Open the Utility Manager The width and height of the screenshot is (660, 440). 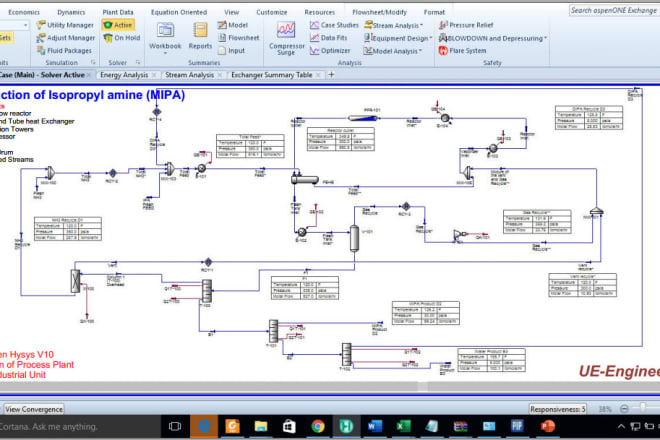pos(65,25)
